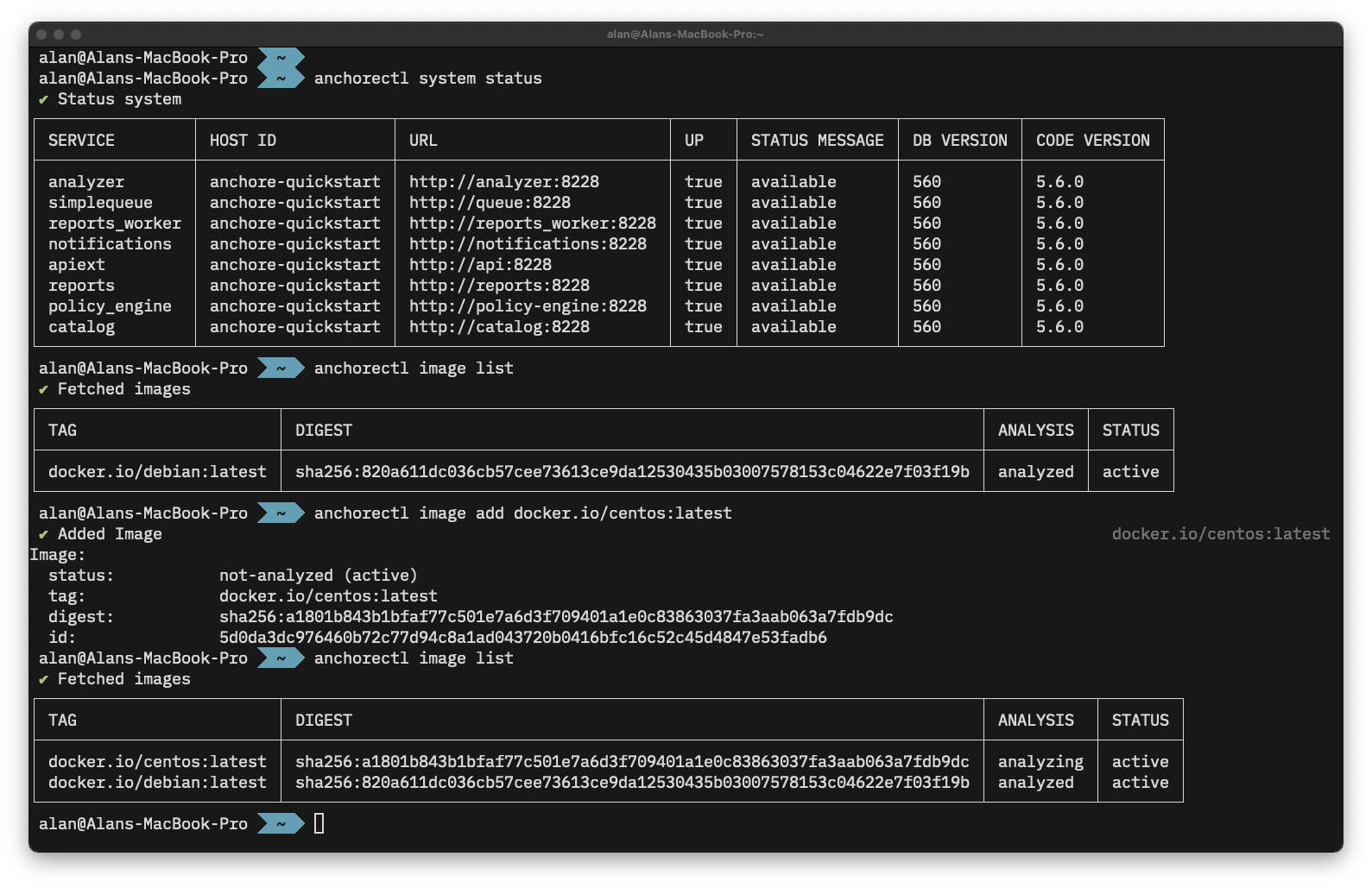The width and height of the screenshot is (1372, 888).
Task: Select the 'notifications' service name
Action: [110, 244]
